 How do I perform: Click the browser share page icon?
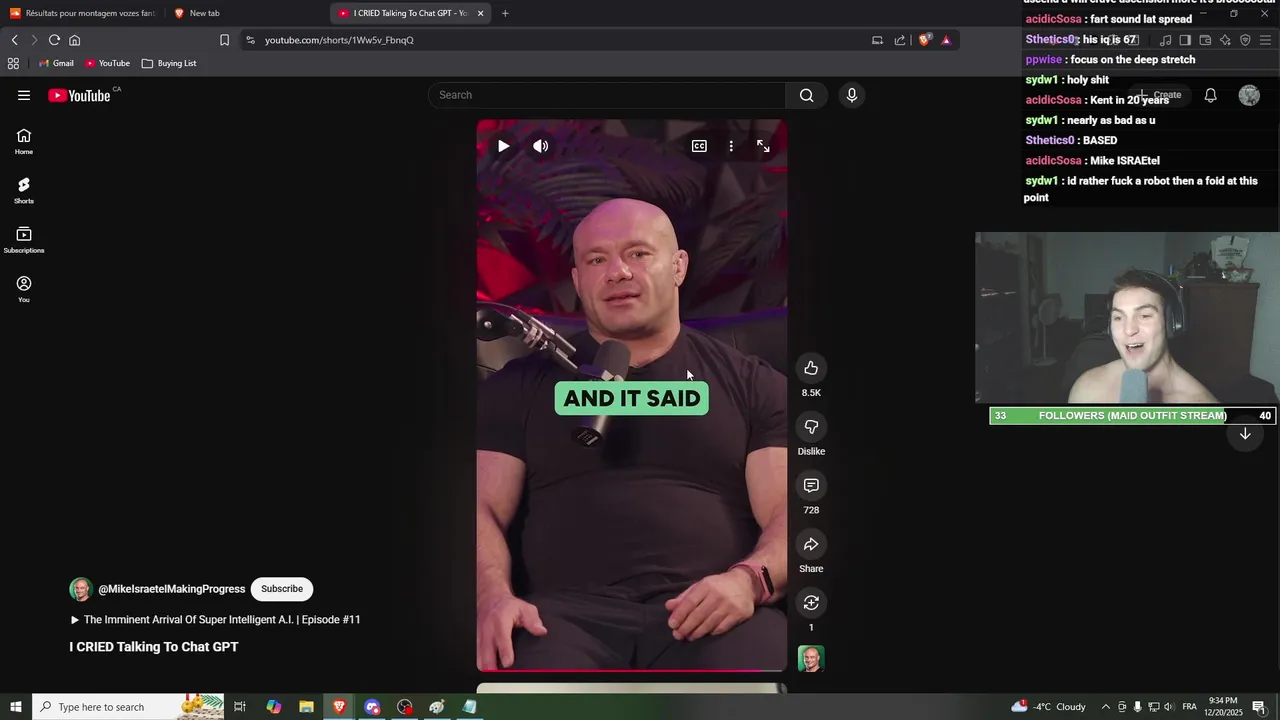tap(900, 40)
